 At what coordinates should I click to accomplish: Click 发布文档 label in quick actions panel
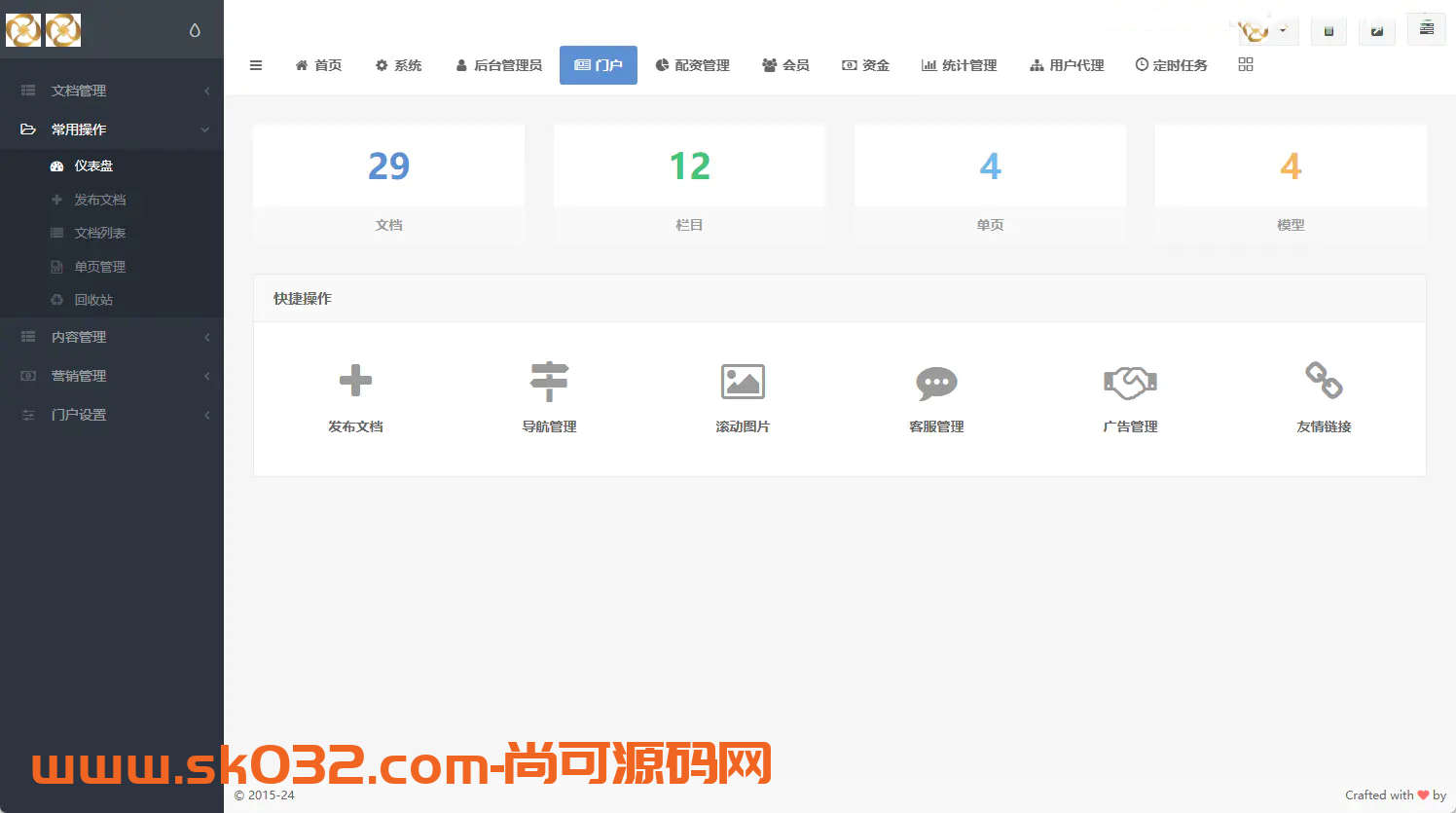355,426
